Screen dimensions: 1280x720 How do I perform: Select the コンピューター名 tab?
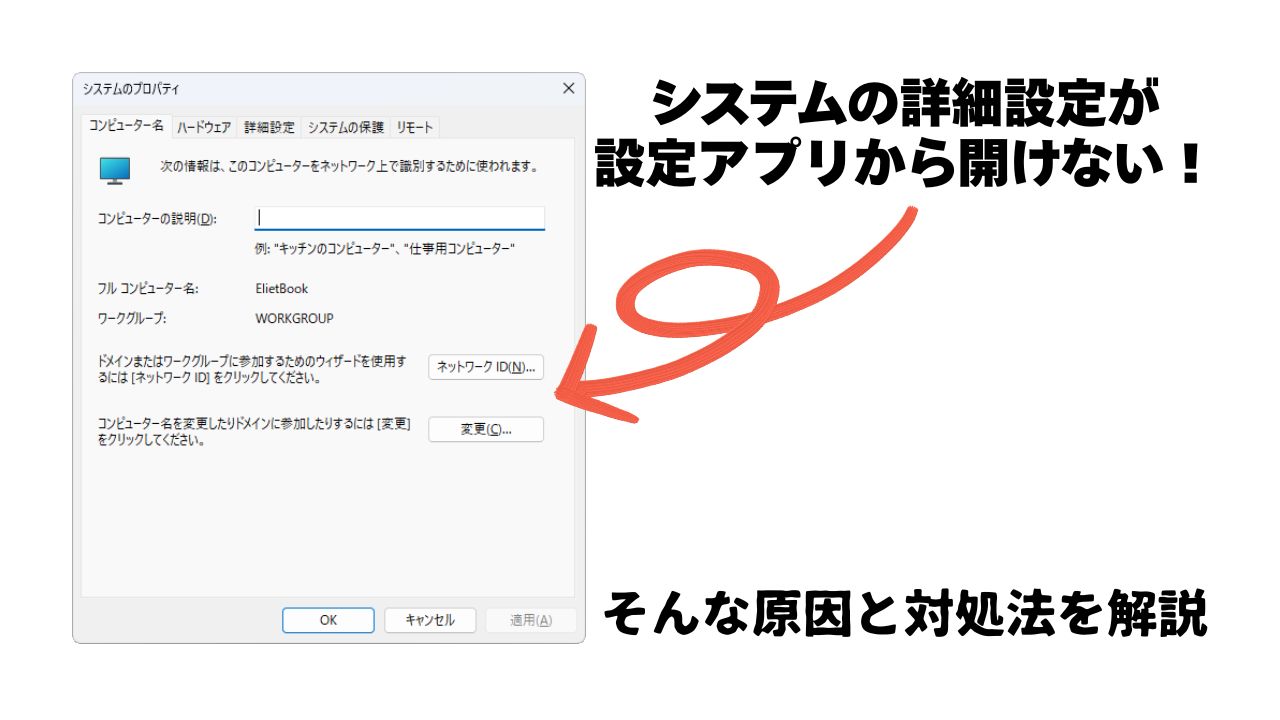[x=126, y=126]
